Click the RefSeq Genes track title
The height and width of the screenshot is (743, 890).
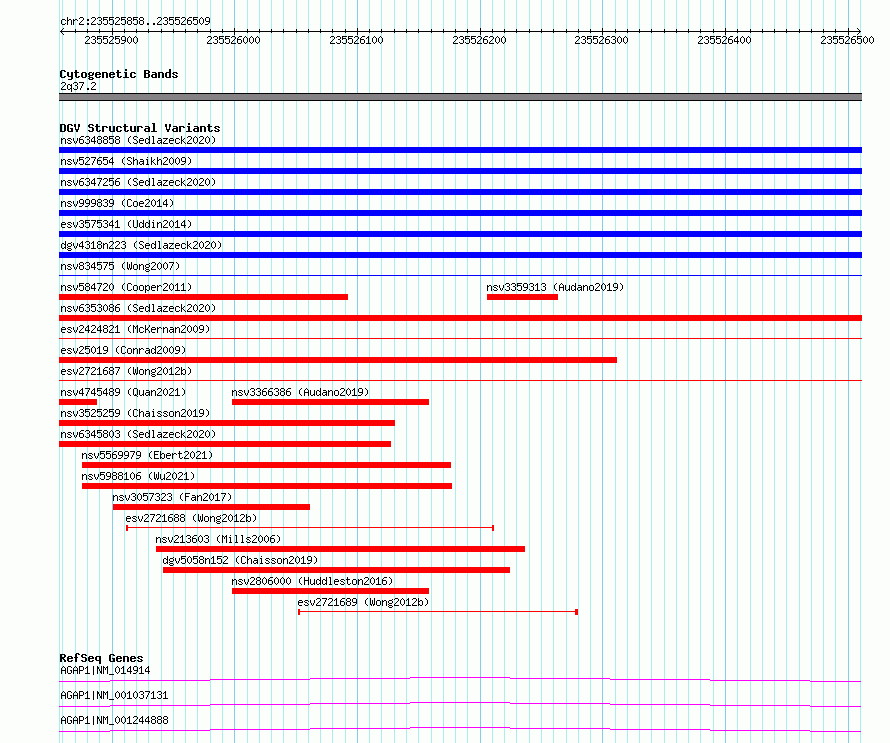click(101, 658)
